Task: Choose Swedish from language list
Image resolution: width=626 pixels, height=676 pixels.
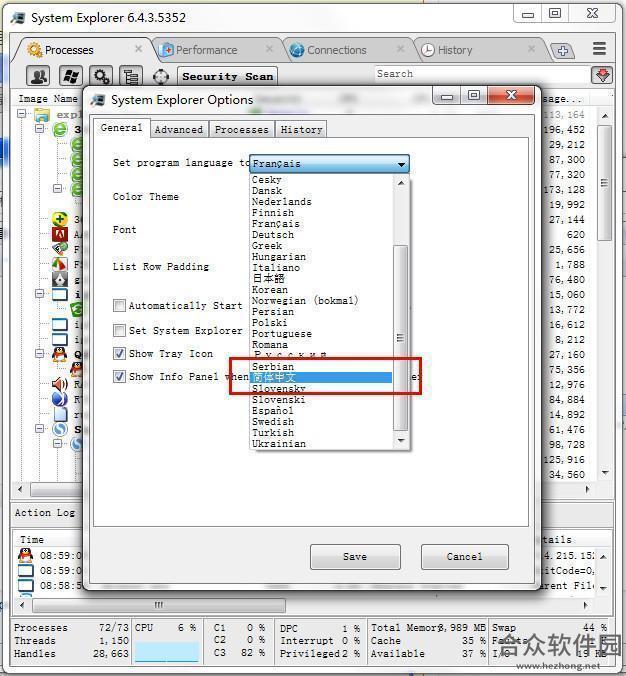Action: click(x=321, y=421)
